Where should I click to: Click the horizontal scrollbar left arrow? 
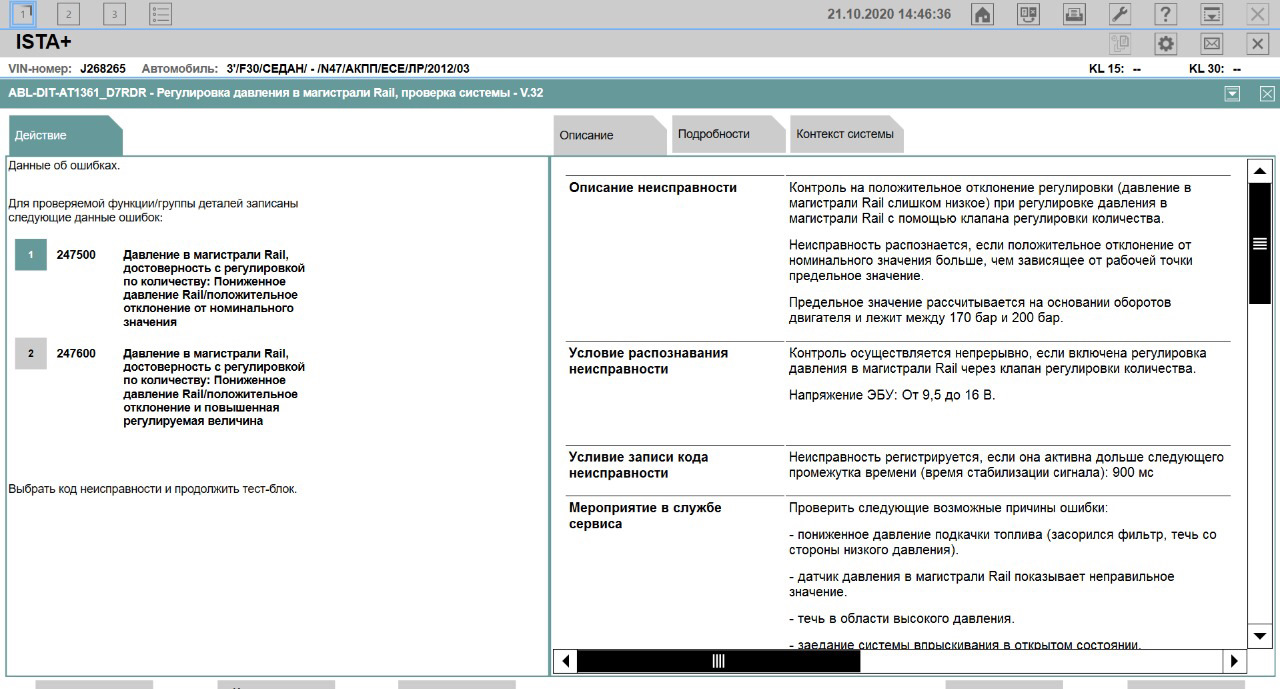pos(565,661)
